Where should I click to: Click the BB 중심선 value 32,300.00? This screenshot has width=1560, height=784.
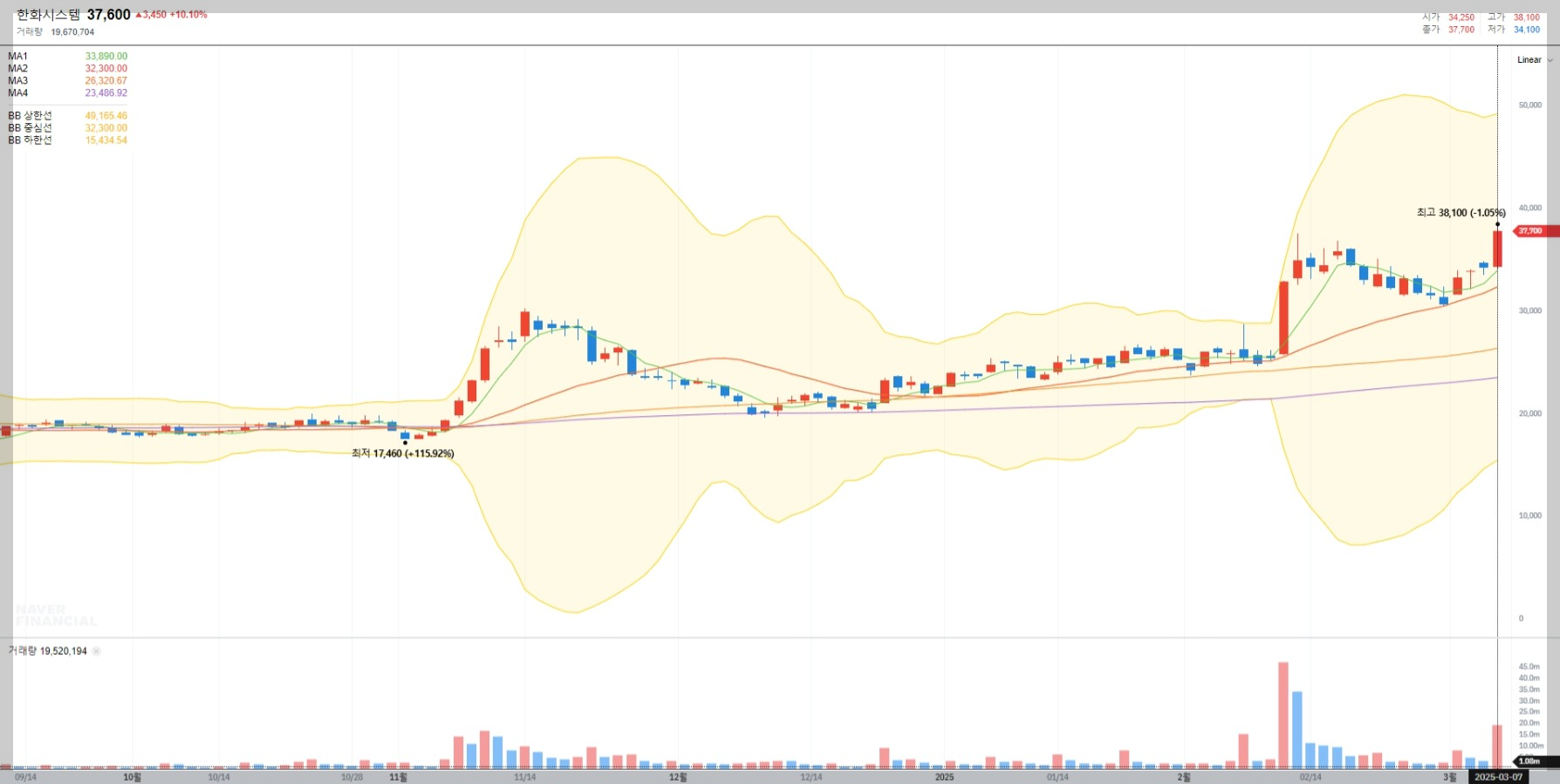(106, 128)
